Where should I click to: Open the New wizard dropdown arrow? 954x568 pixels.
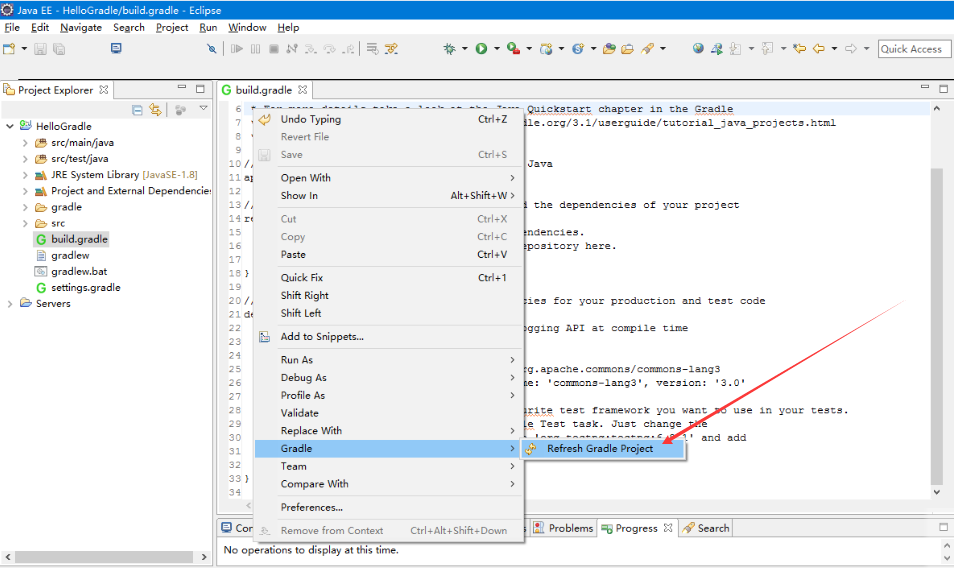pos(24,49)
